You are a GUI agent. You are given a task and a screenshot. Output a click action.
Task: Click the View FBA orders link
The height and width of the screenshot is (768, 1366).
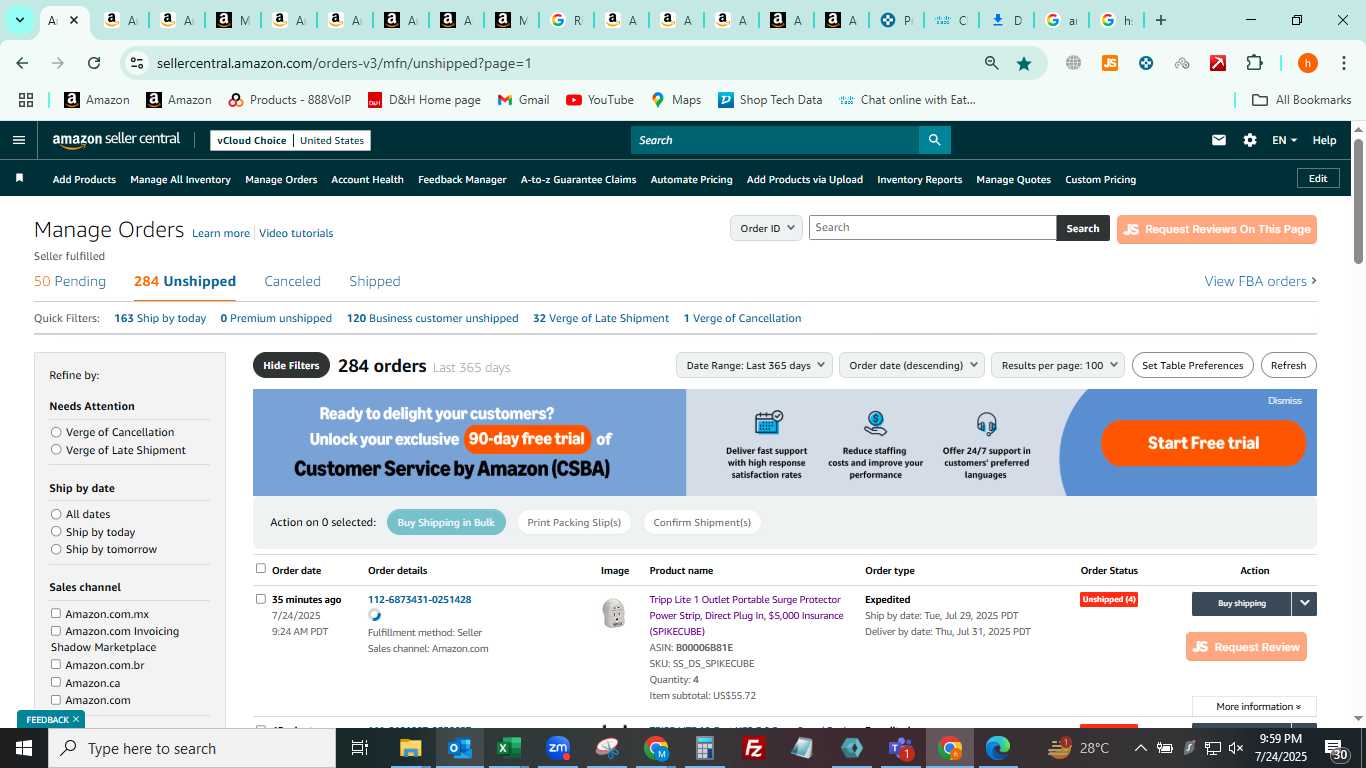(x=1260, y=281)
